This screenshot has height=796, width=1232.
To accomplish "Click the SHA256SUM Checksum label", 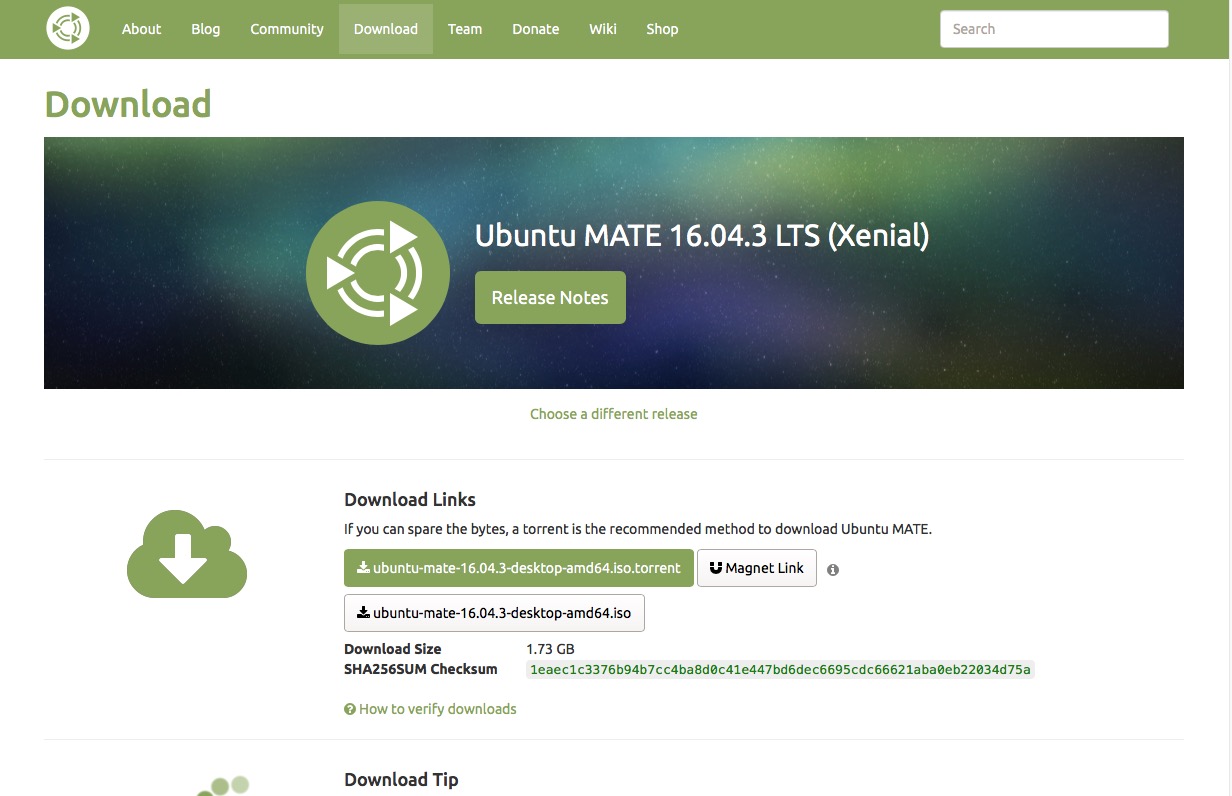I will tap(421, 669).
